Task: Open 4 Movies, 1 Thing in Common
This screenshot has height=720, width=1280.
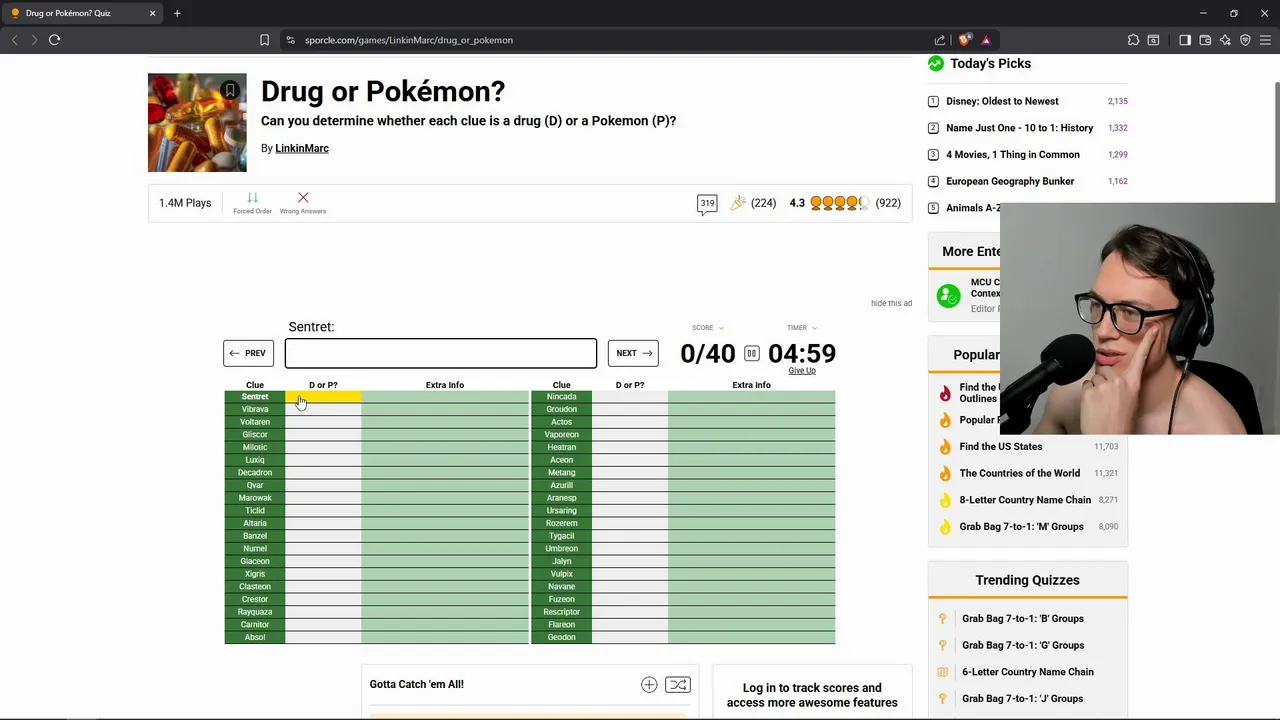Action: point(1013,155)
